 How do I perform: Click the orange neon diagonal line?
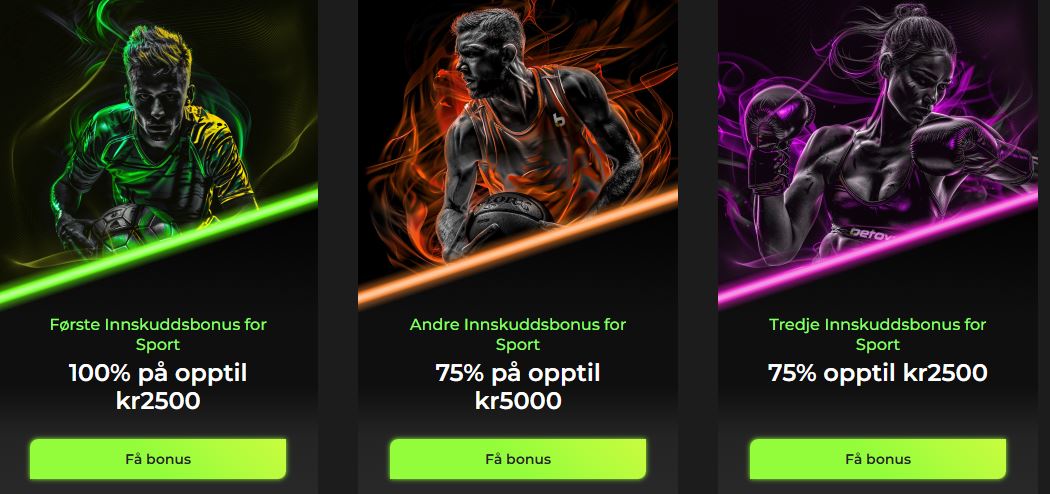[x=518, y=247]
